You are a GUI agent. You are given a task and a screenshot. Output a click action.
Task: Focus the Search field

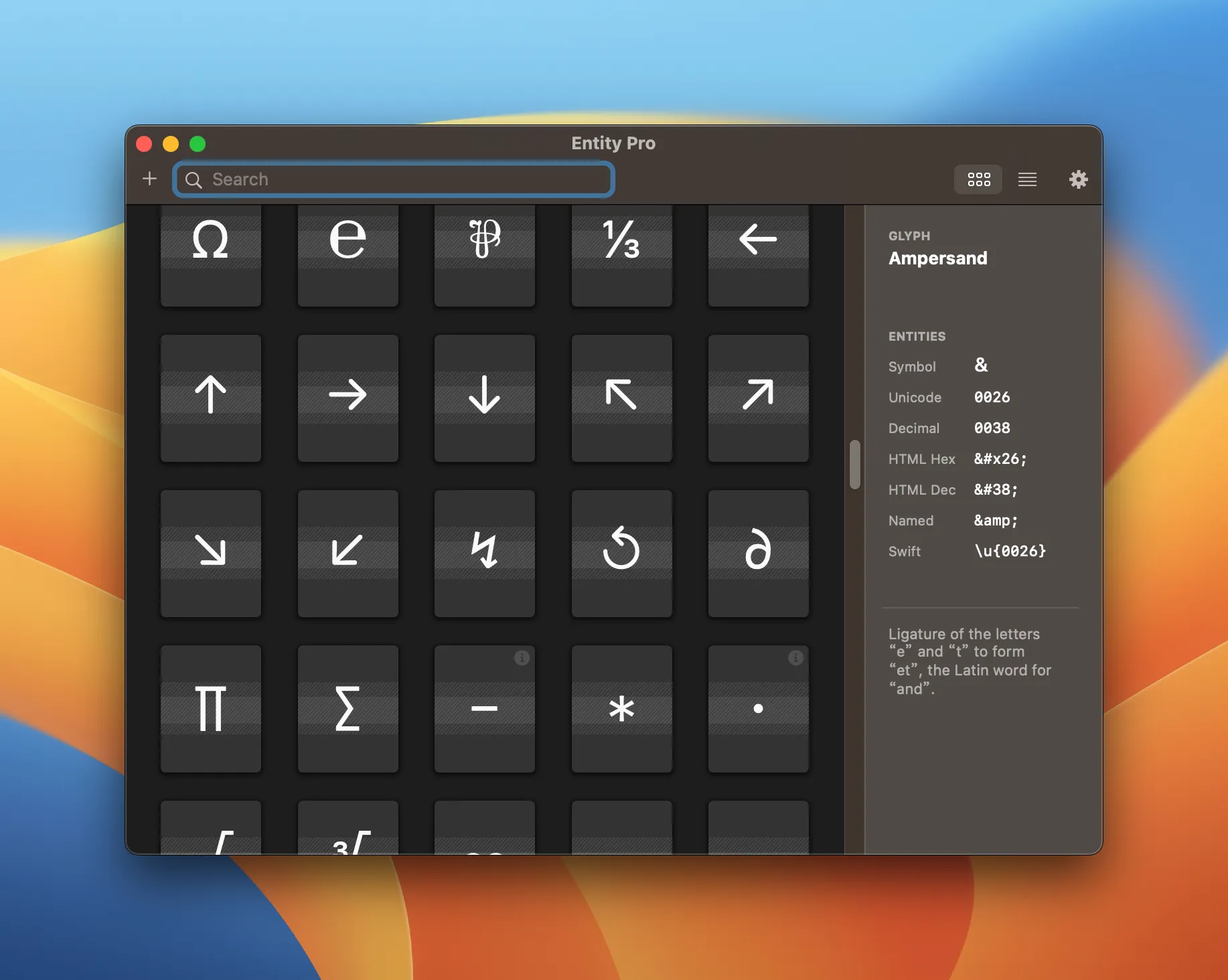(394, 179)
